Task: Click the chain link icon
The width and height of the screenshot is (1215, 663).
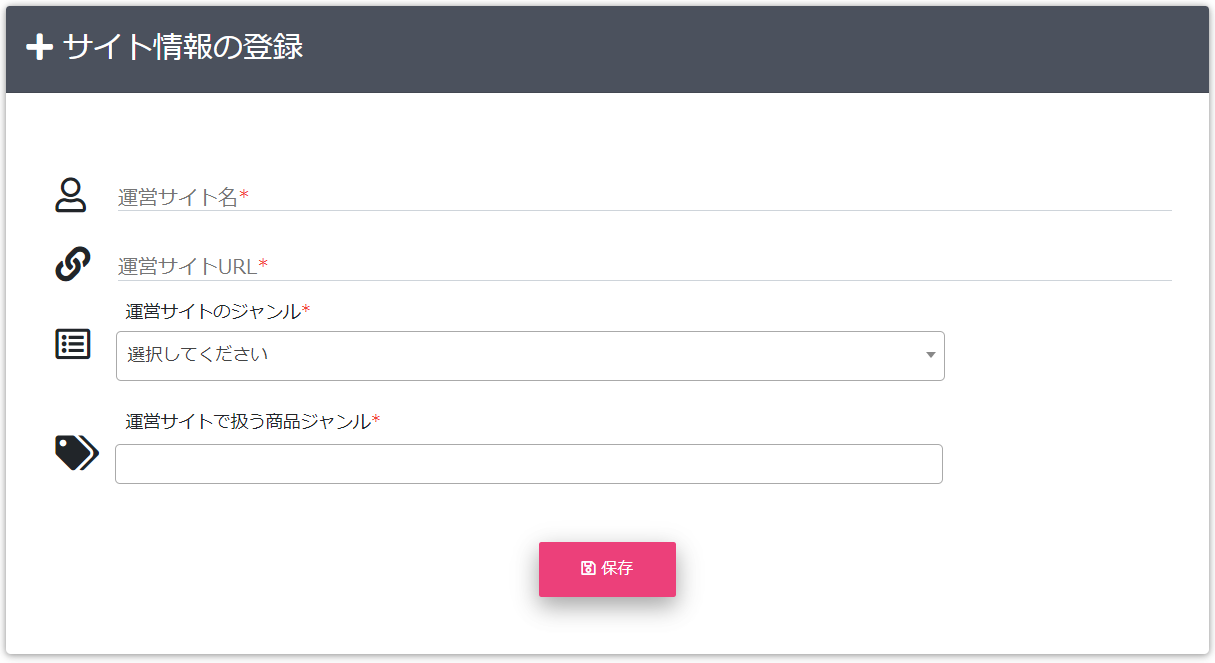Action: pyautogui.click(x=72, y=264)
